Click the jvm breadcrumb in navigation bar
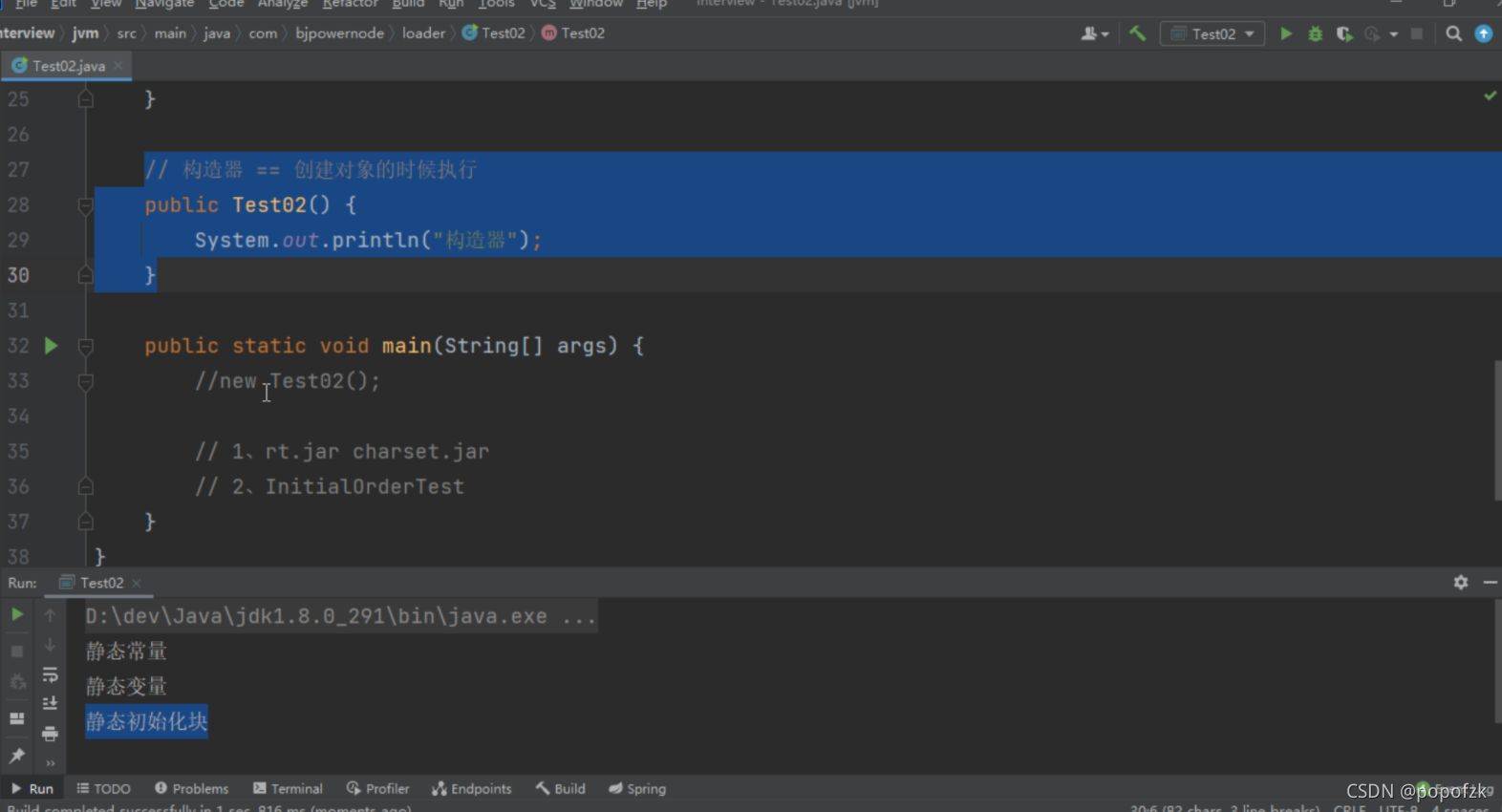This screenshot has width=1502, height=812. coord(85,33)
